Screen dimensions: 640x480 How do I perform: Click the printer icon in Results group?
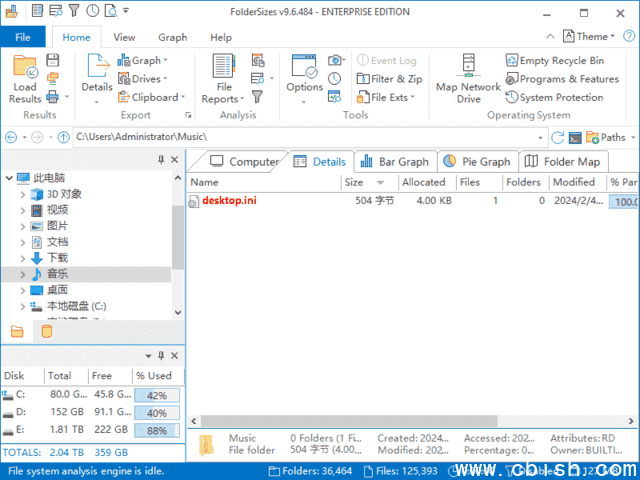click(x=53, y=97)
